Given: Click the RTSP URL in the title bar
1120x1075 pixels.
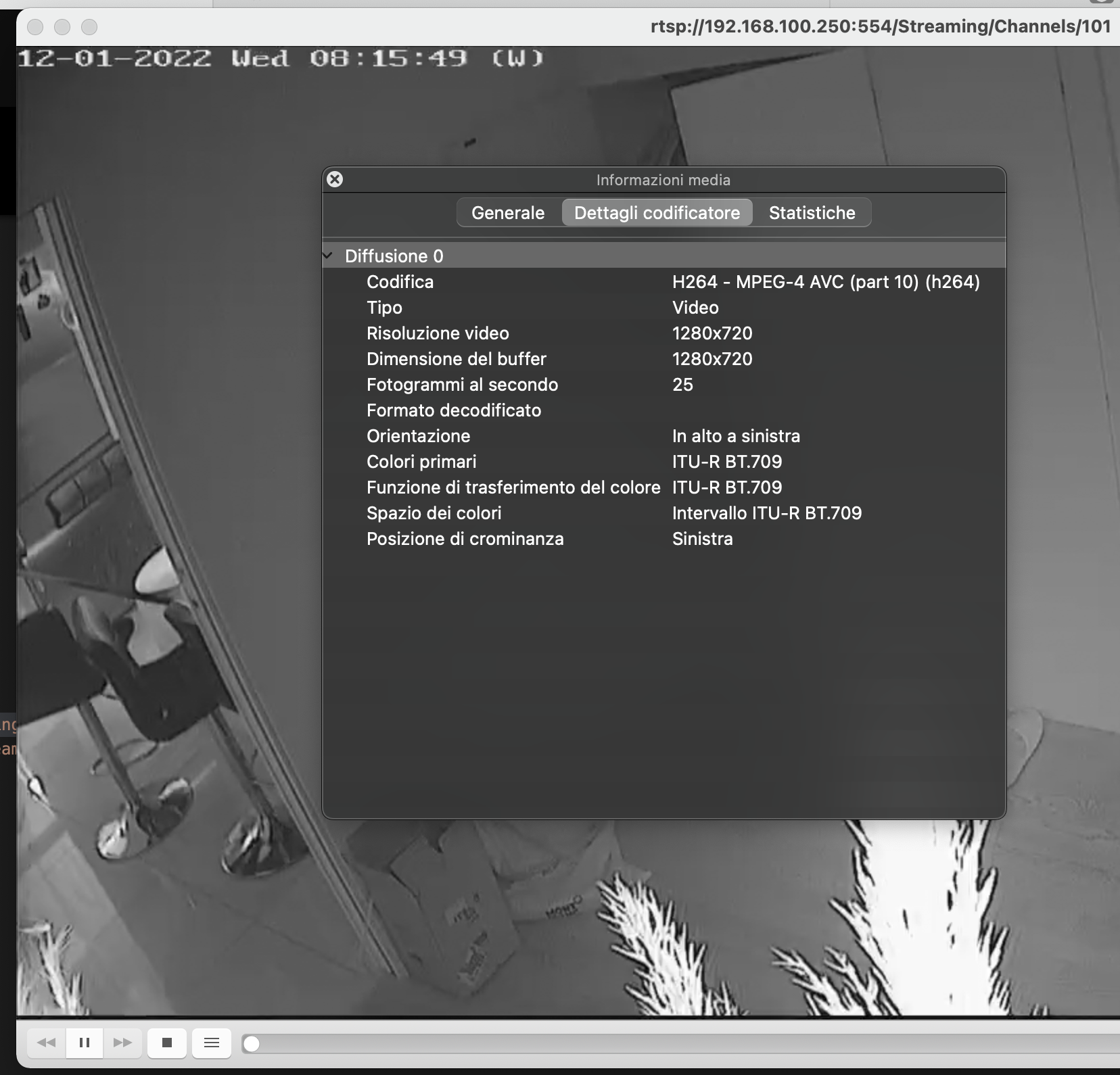Looking at the screenshot, I should pos(879,27).
